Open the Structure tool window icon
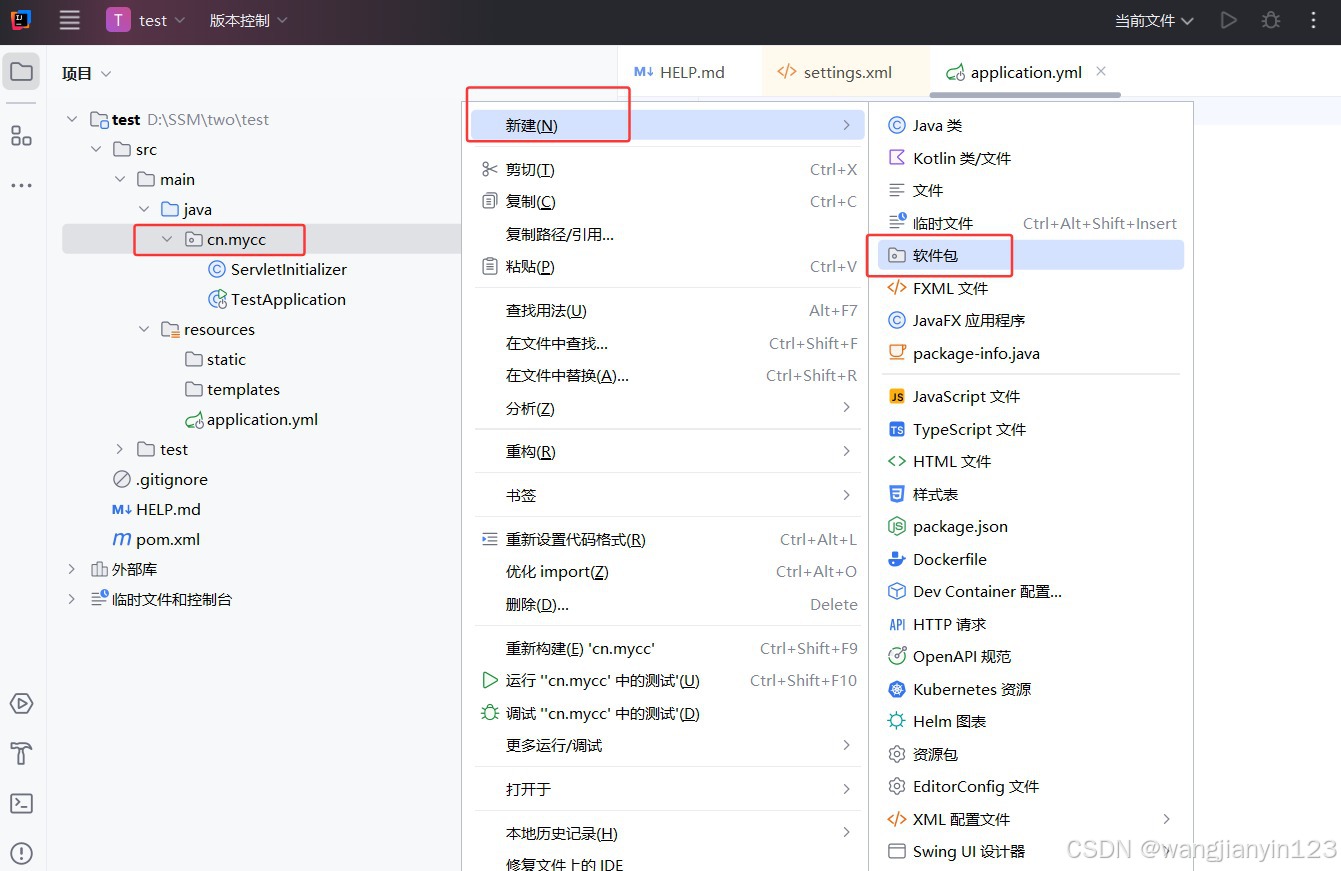Image resolution: width=1341 pixels, height=871 pixels. click(21, 136)
